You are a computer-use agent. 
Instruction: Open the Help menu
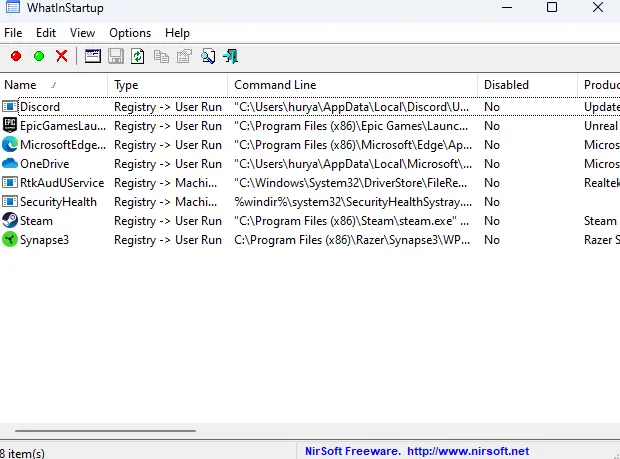[177, 33]
